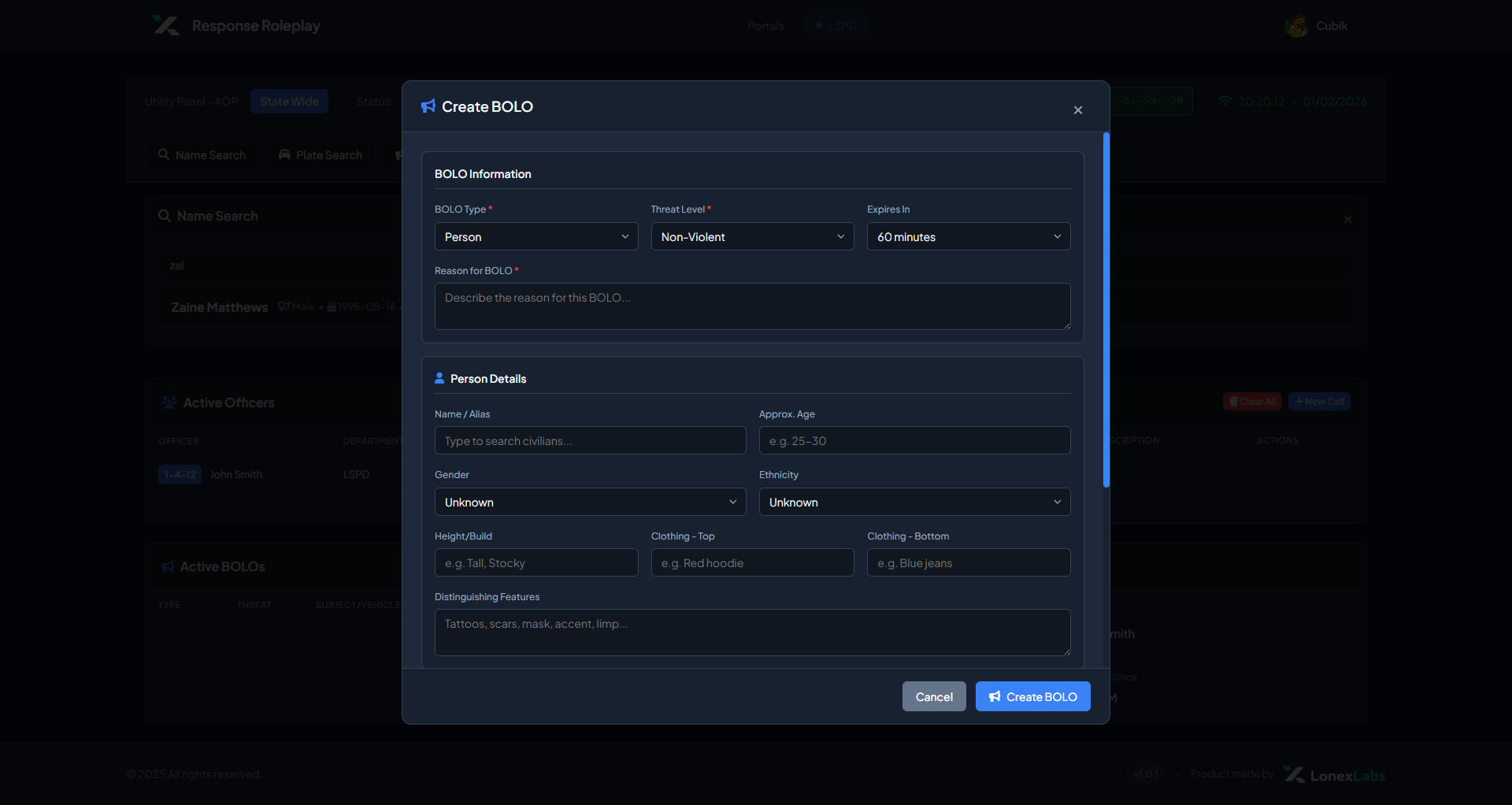The width and height of the screenshot is (1512, 805).
Task: Click the Reason for BOLO text area
Action: tap(752, 306)
